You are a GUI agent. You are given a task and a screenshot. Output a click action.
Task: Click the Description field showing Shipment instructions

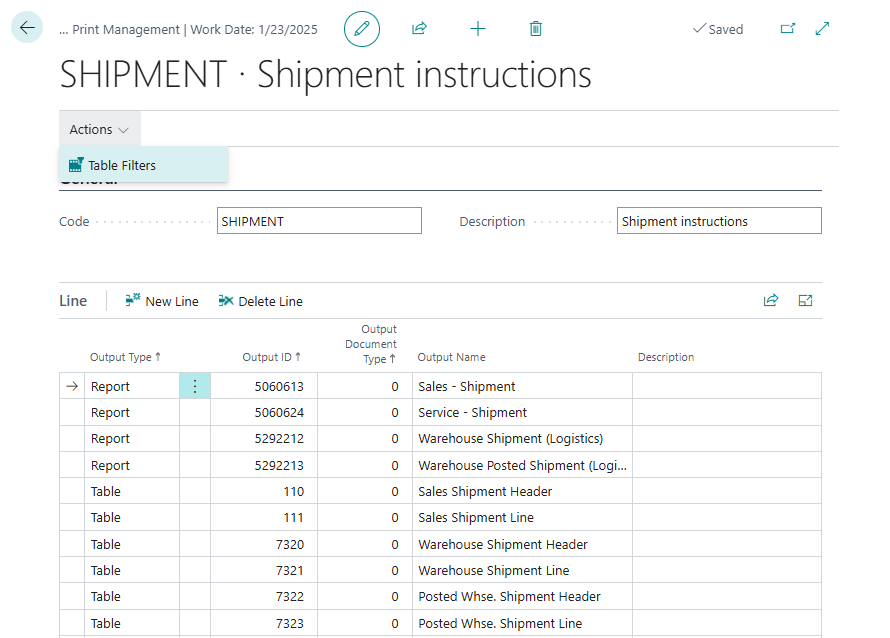click(719, 220)
